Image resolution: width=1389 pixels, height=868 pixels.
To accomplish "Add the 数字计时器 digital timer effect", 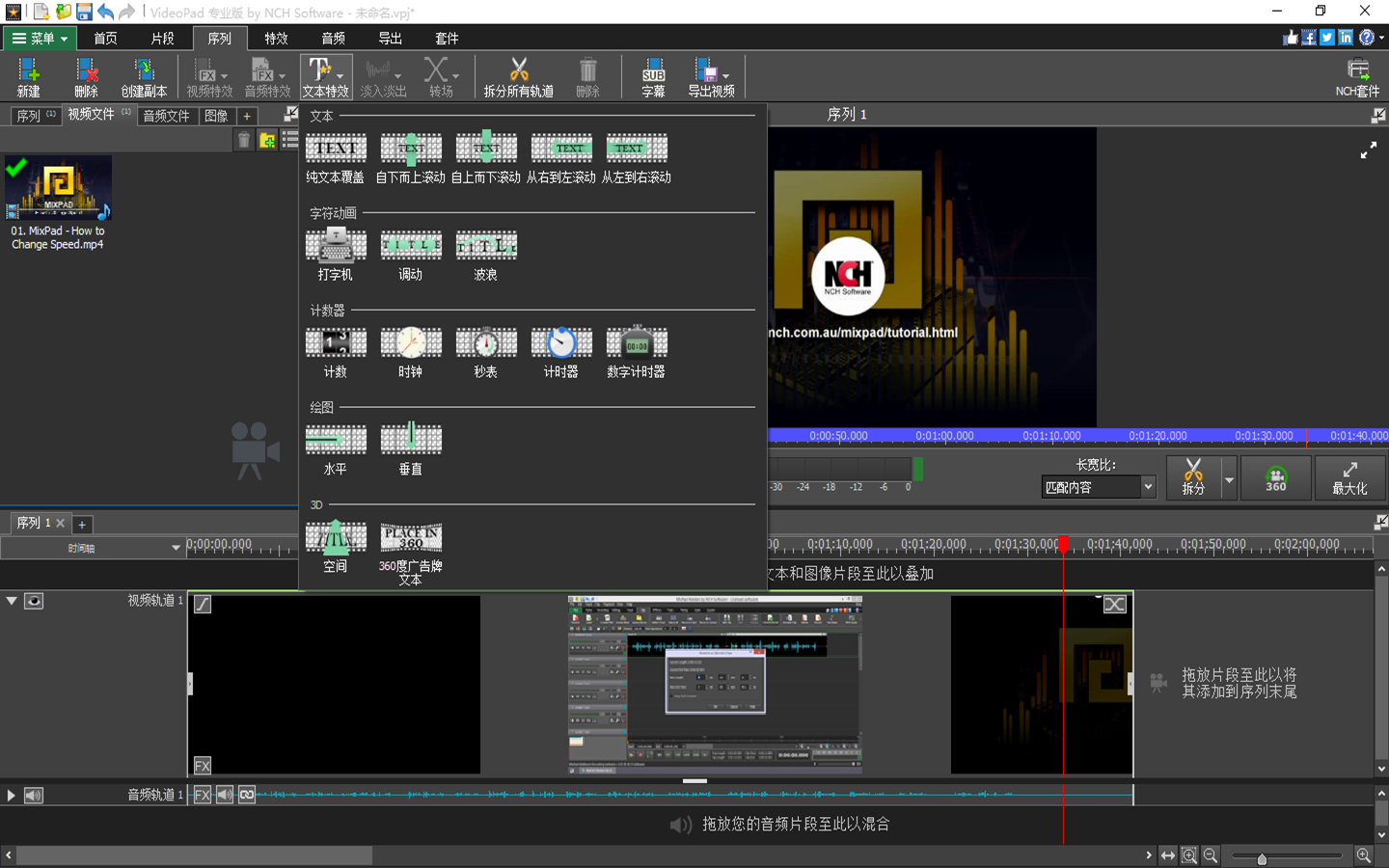I will pyautogui.click(x=636, y=352).
